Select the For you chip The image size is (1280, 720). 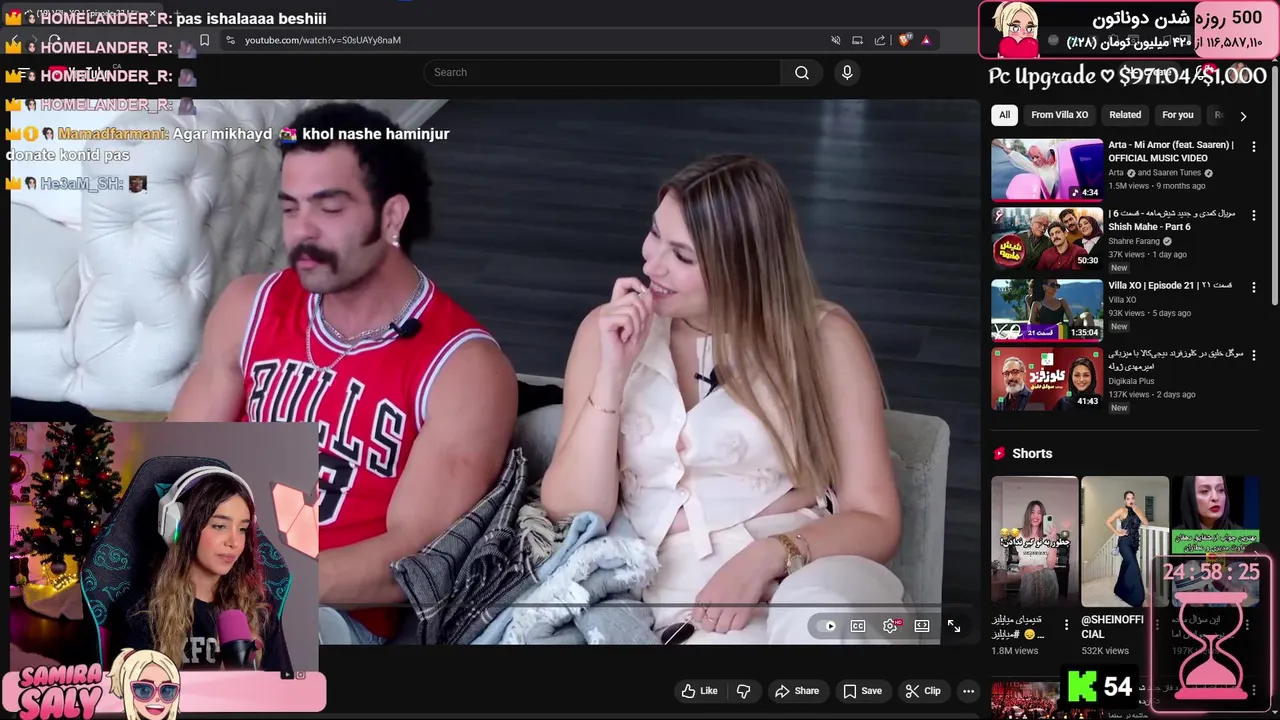(1178, 115)
